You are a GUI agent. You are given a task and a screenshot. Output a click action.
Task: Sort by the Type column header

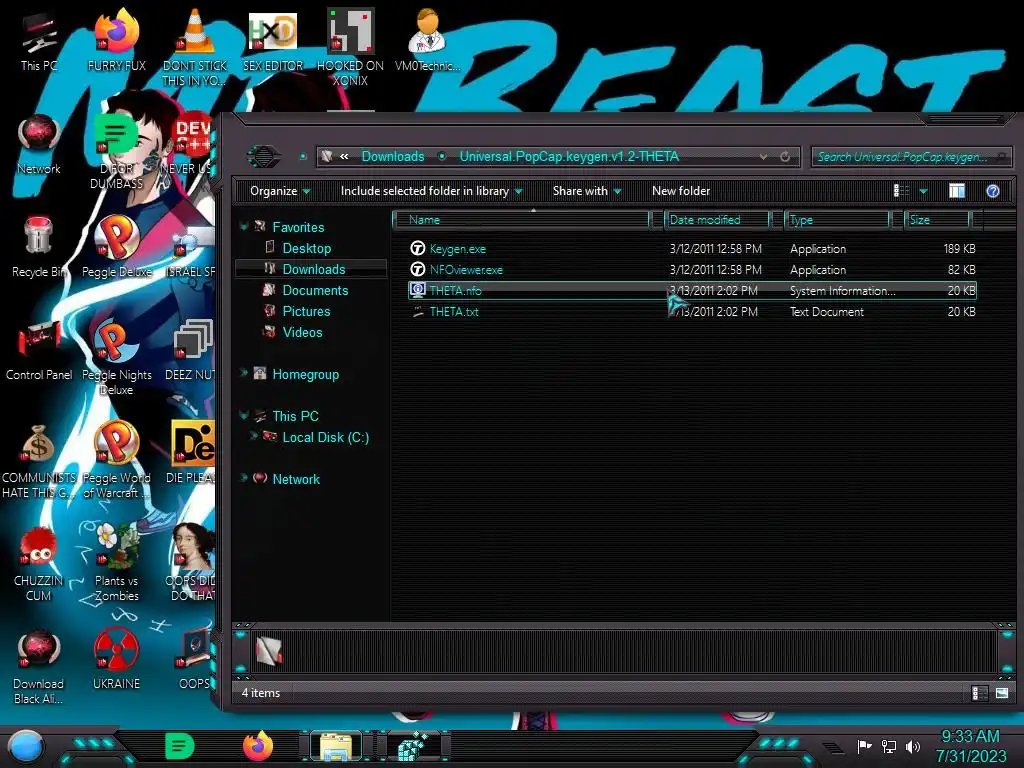[x=837, y=220]
